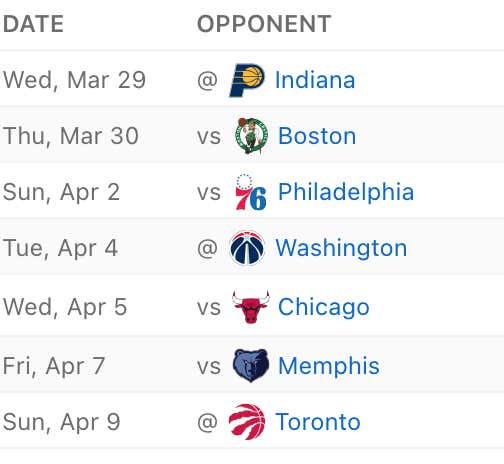Click the DATE column header

pos(33,24)
